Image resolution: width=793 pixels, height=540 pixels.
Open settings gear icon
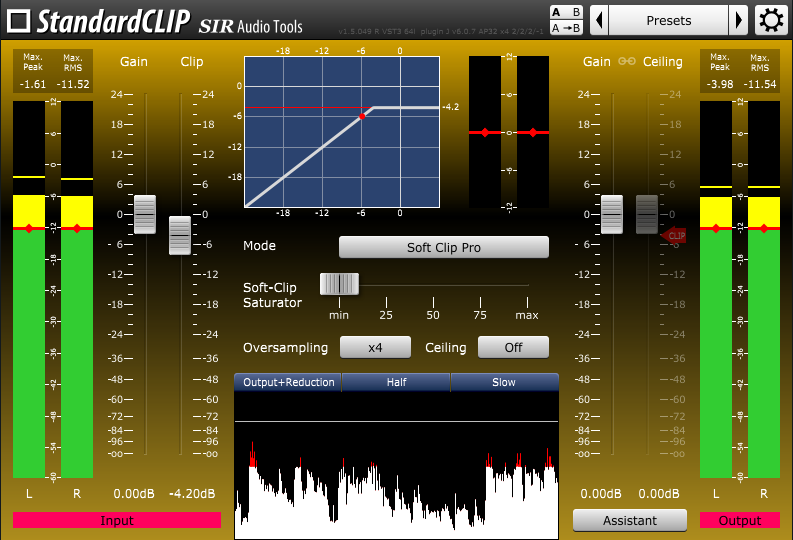pos(771,20)
